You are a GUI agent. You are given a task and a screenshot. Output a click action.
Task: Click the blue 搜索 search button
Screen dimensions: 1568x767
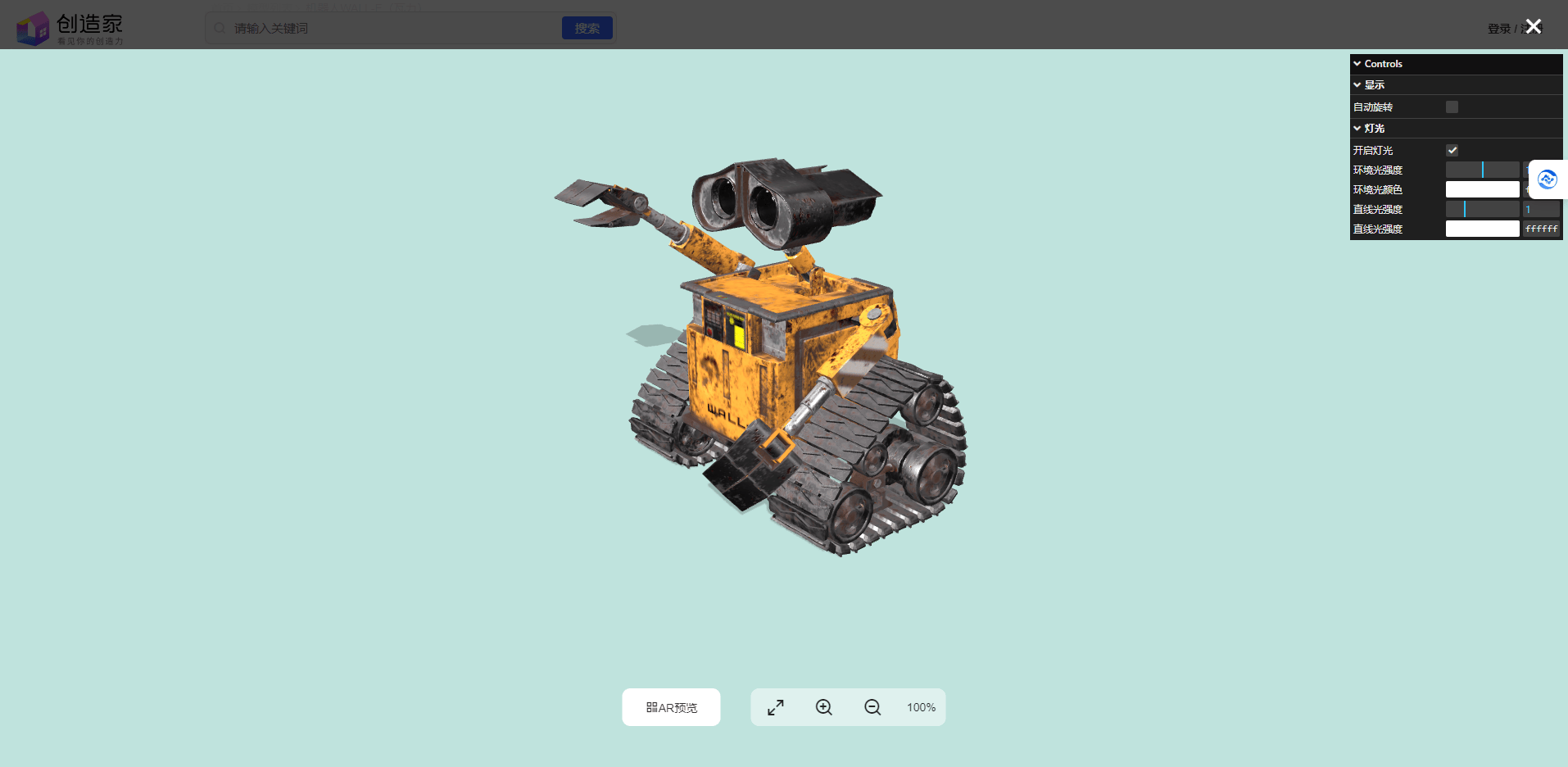[587, 29]
